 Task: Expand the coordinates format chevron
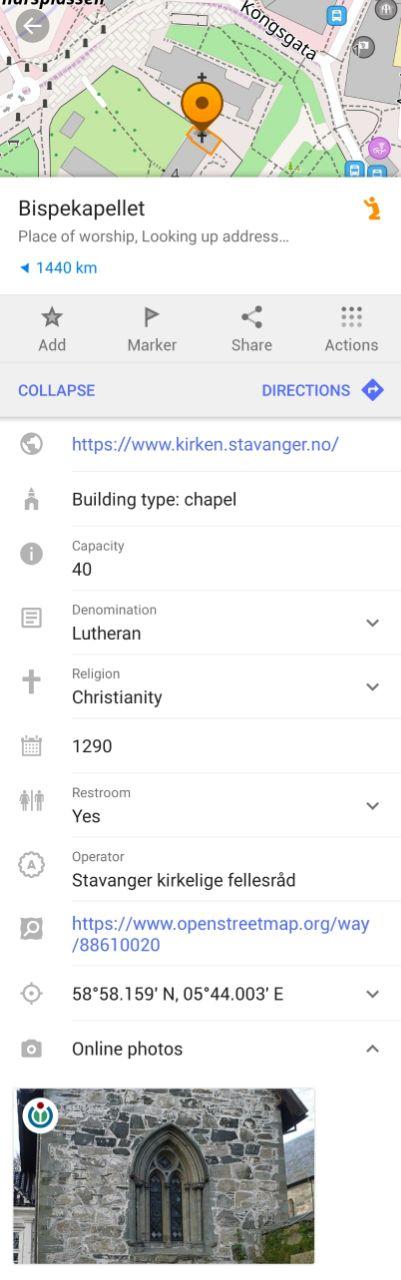tap(372, 994)
